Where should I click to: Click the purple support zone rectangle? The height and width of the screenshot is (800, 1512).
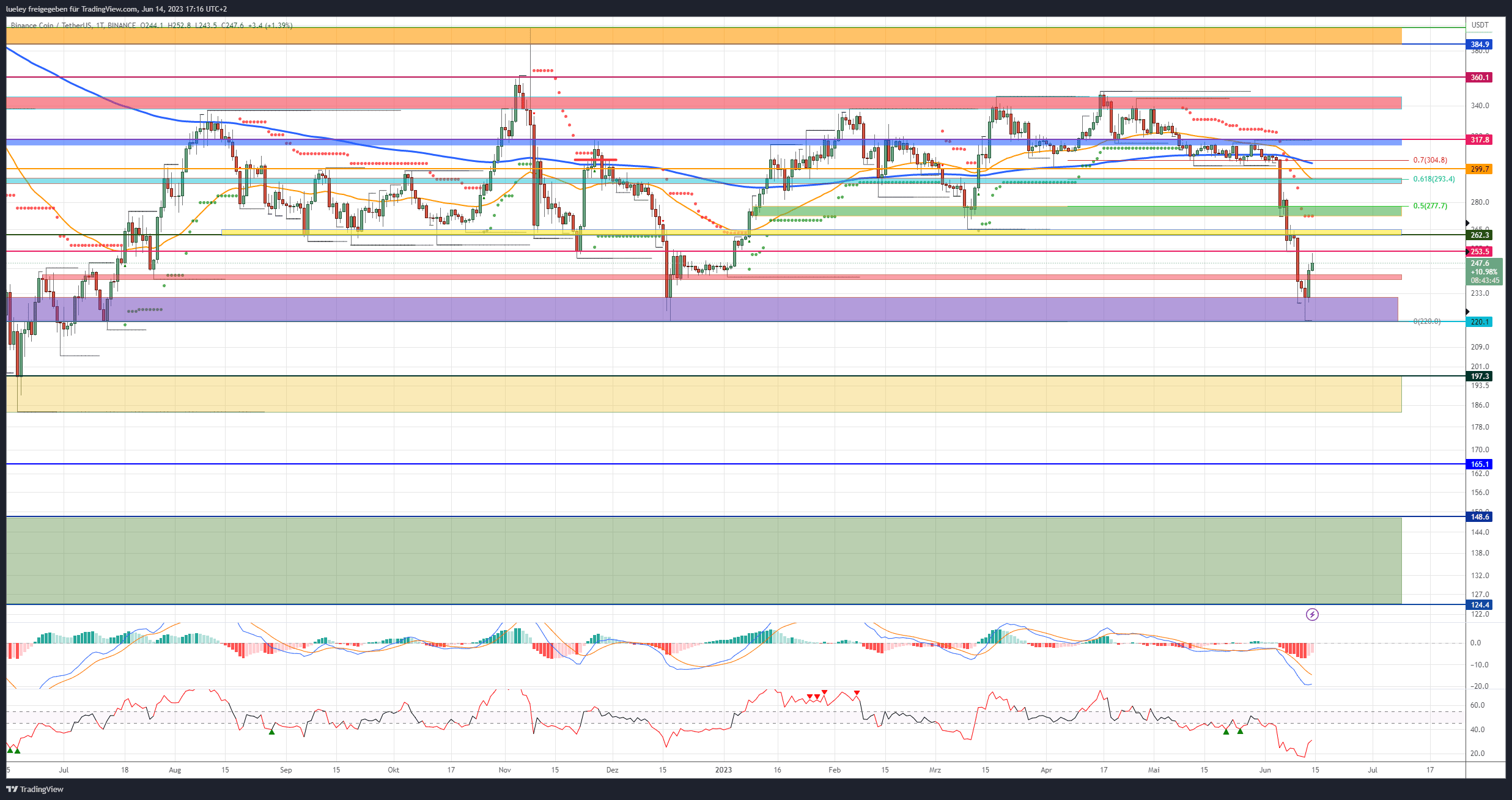click(x=702, y=309)
